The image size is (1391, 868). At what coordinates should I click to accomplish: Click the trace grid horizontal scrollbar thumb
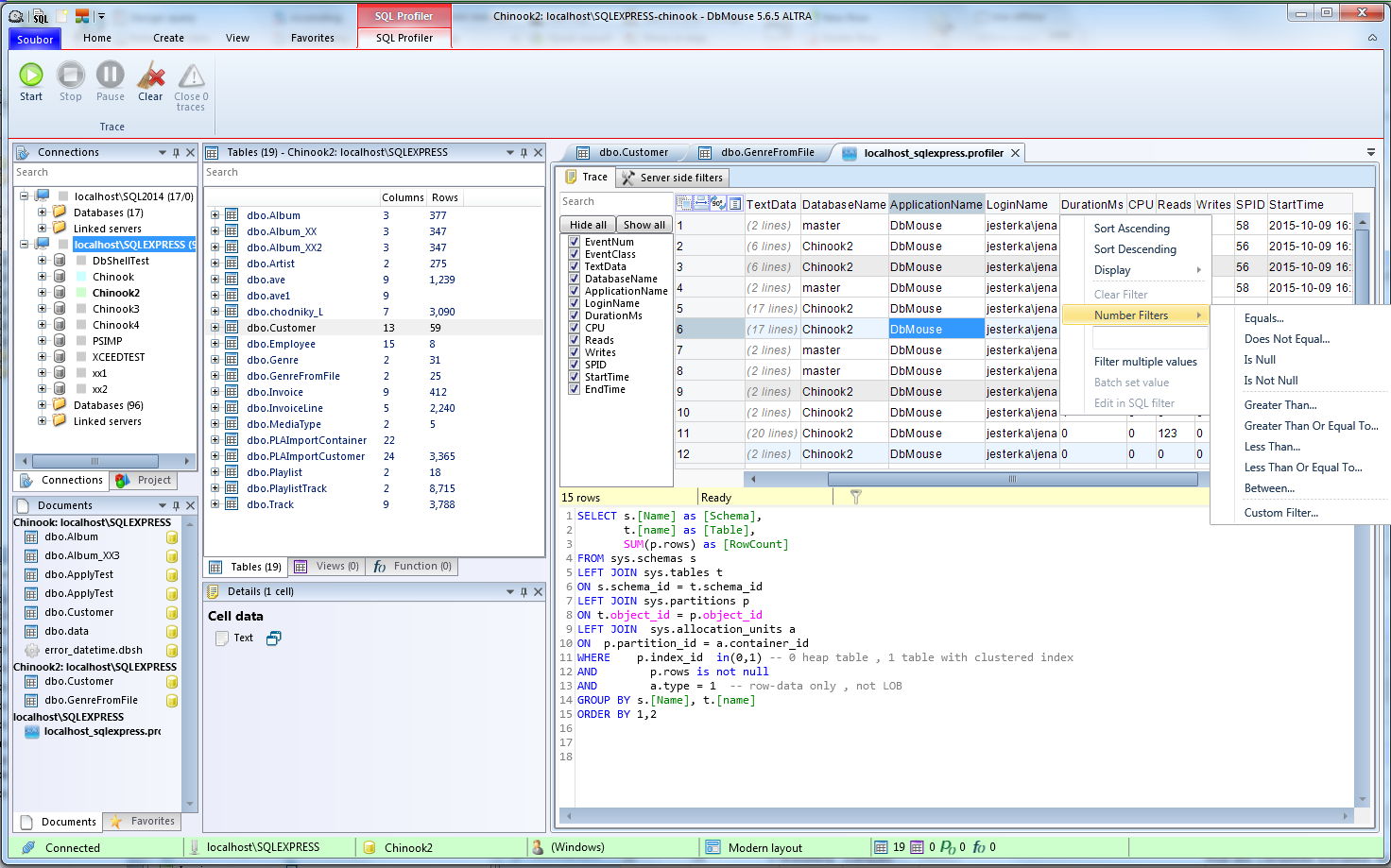pyautogui.click(x=1012, y=479)
